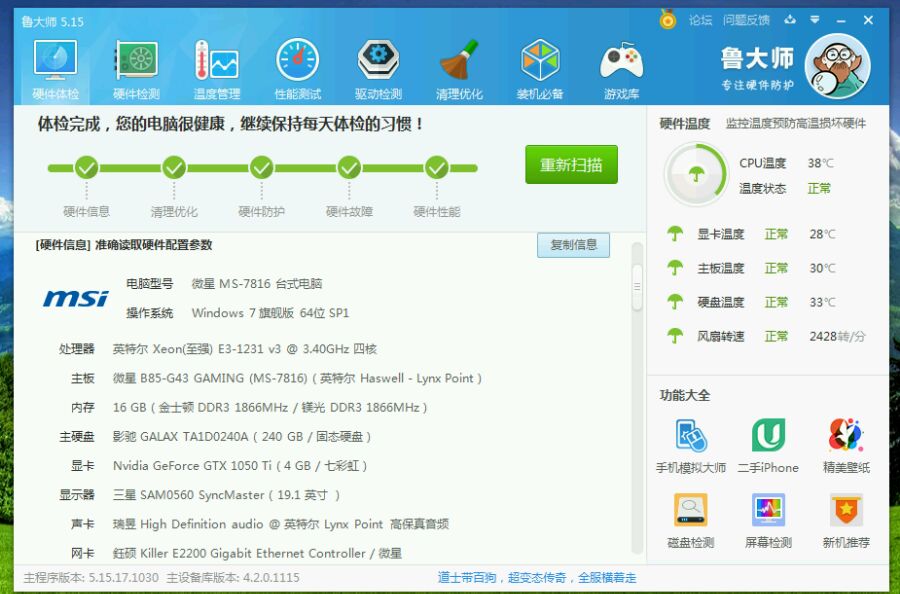Open 手机模拟大师 phone emulator
Screen dimensions: 900x594
[x=690, y=446]
